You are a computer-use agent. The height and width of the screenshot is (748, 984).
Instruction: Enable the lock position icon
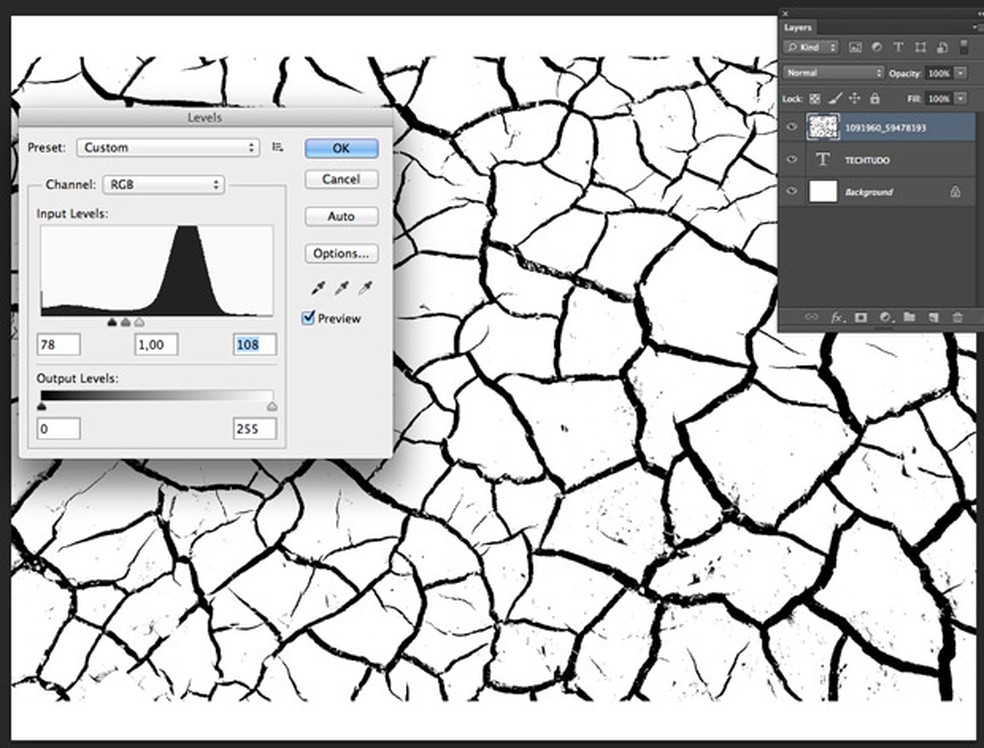pos(854,99)
